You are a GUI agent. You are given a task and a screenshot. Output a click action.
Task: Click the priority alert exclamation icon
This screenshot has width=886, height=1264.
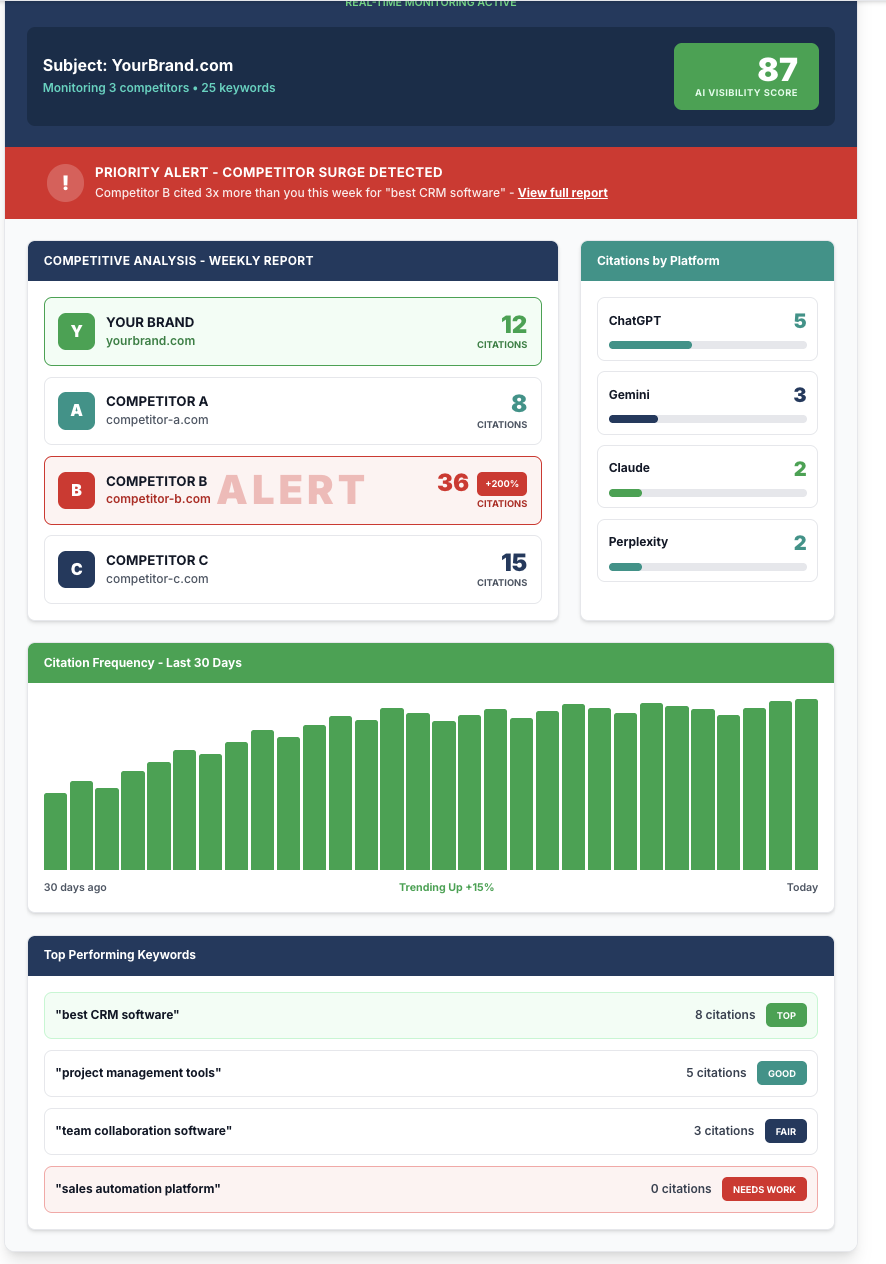[x=65, y=183]
